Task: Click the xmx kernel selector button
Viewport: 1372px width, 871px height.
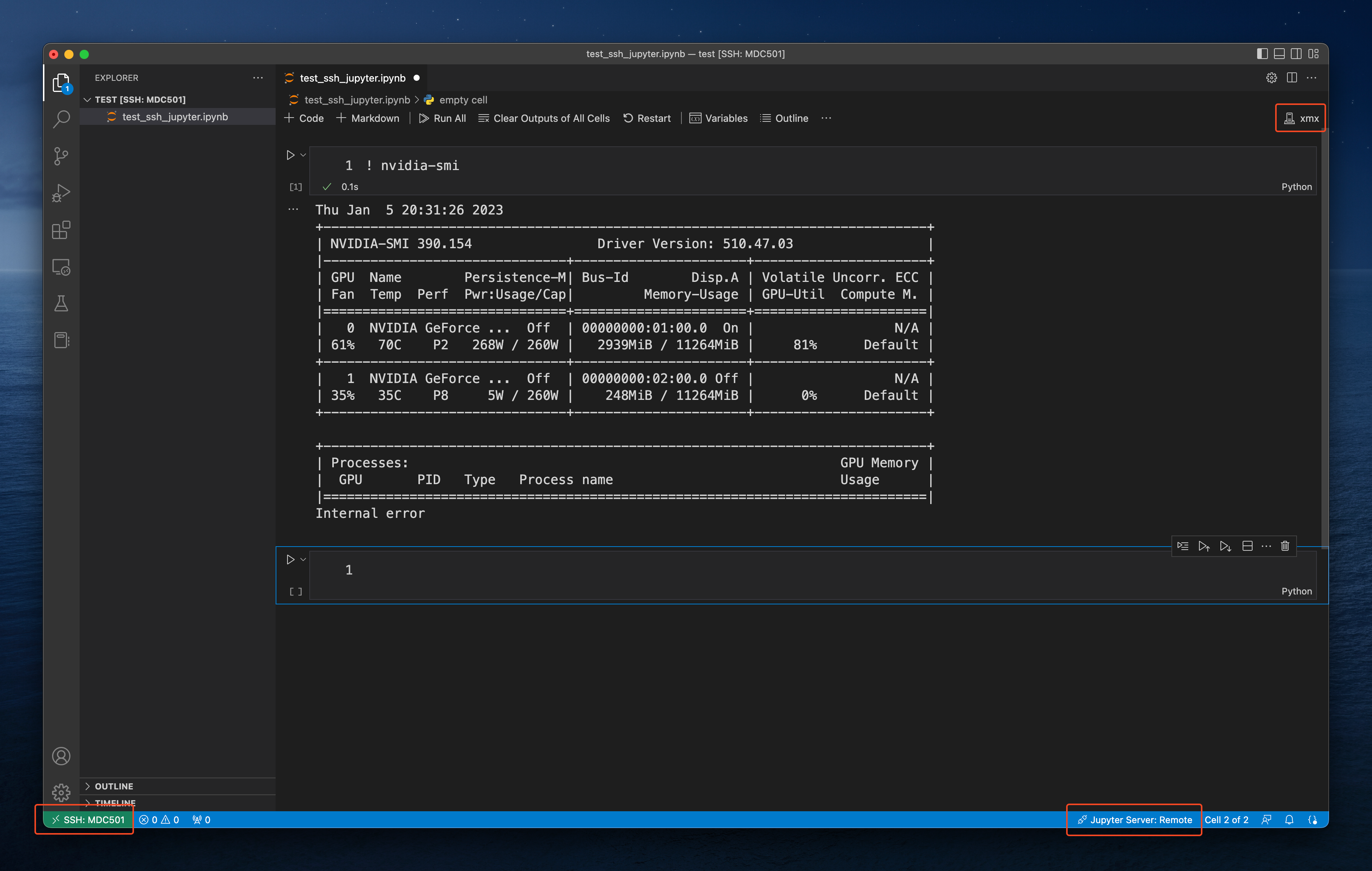Action: pyautogui.click(x=1300, y=118)
